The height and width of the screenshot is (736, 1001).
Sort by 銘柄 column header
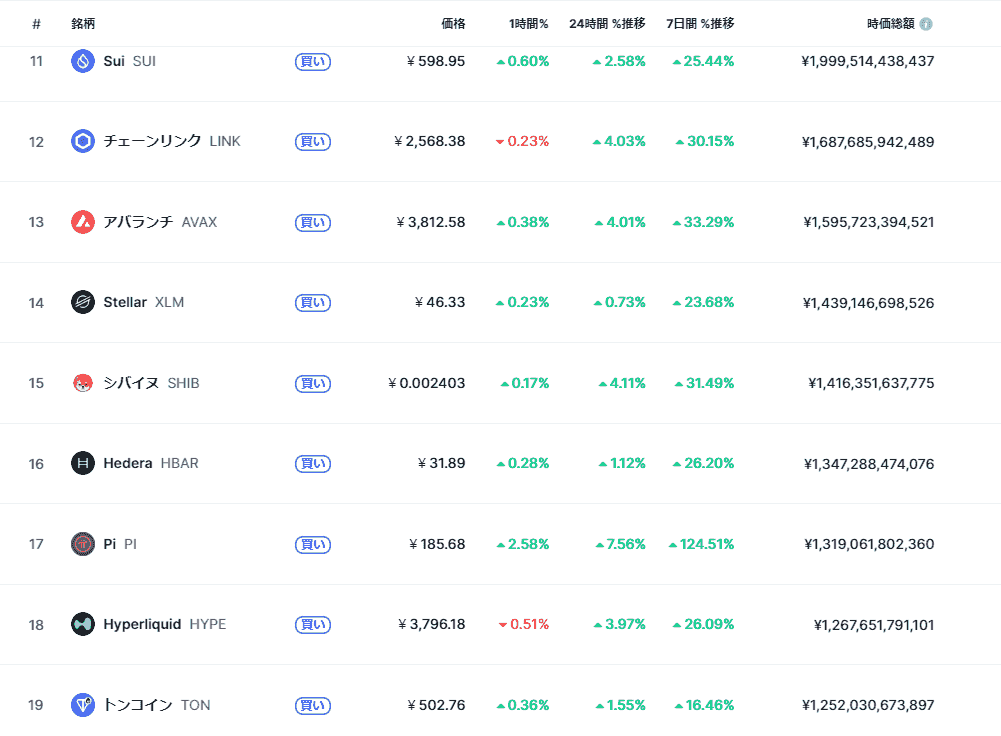(x=83, y=23)
